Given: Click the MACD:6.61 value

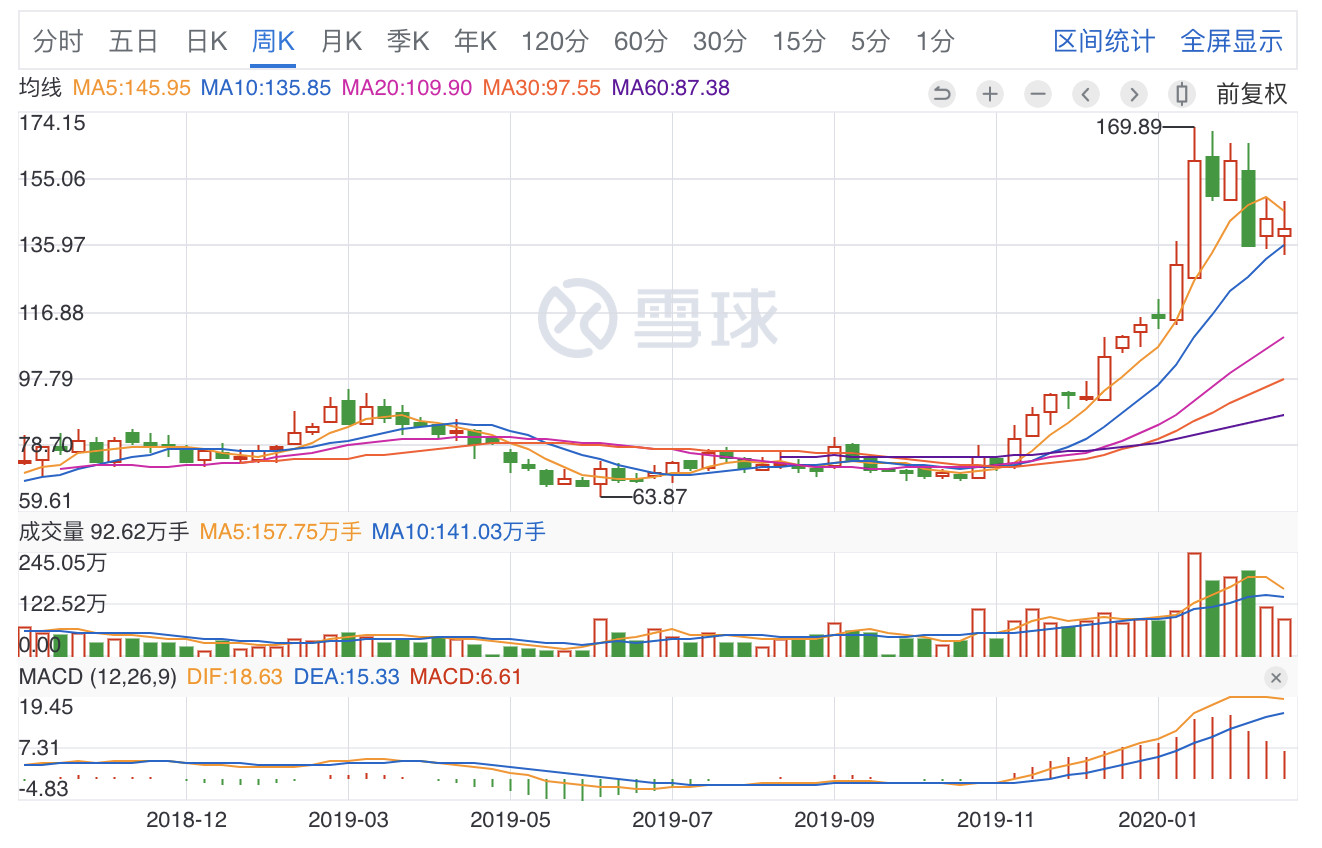Looking at the screenshot, I should (466, 678).
